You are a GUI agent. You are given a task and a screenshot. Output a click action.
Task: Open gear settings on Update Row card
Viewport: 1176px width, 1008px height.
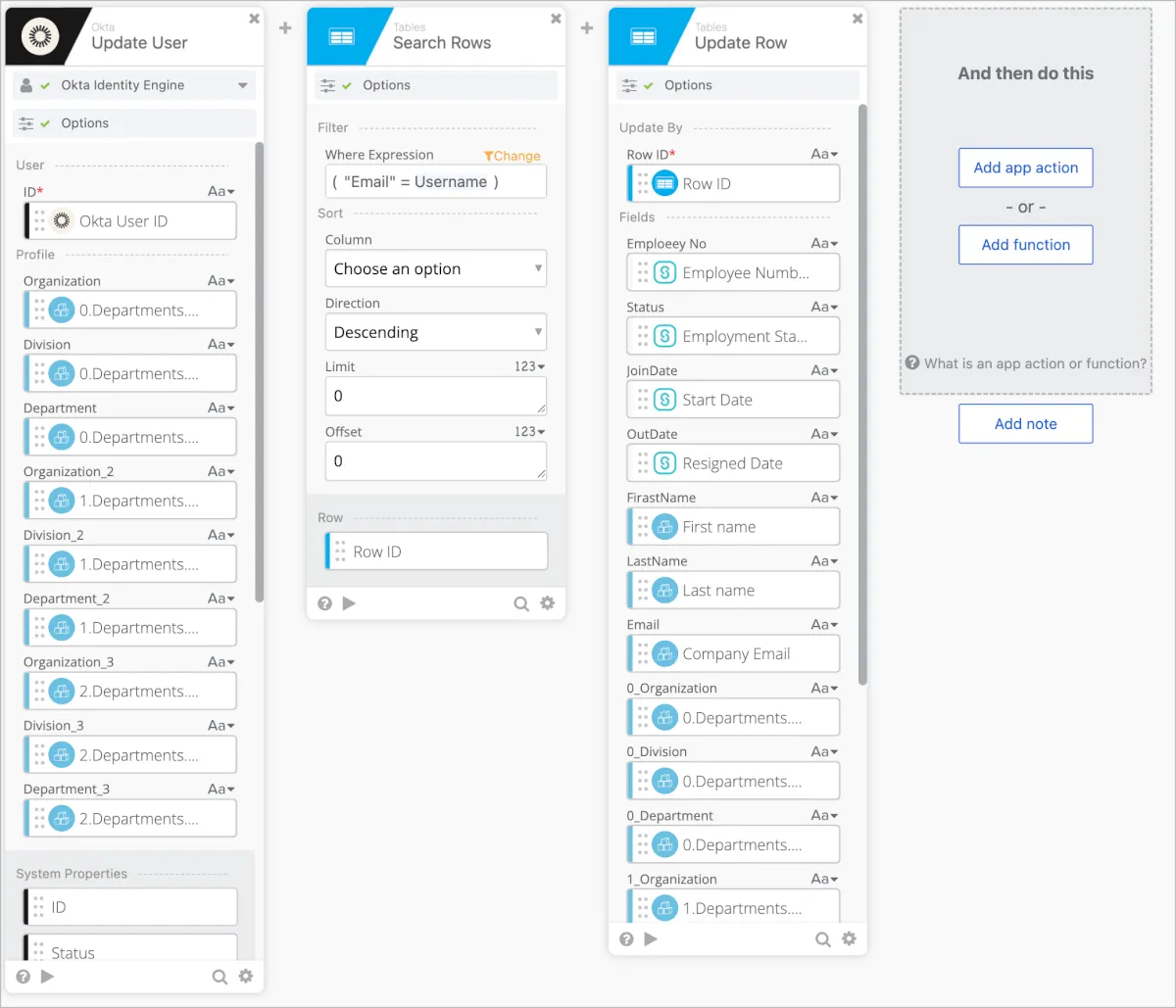[x=849, y=938]
